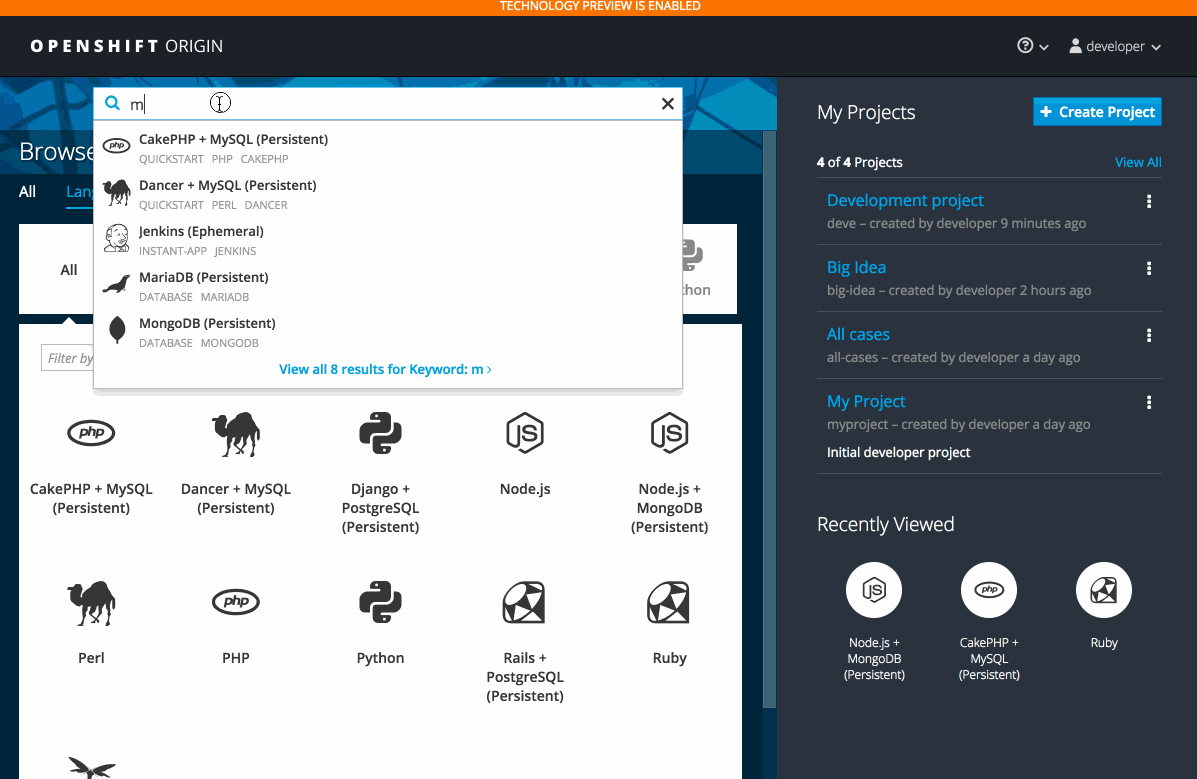Select MariaDB (Persistent) from search suggestions
This screenshot has width=1197, height=779.
pyautogui.click(x=203, y=277)
